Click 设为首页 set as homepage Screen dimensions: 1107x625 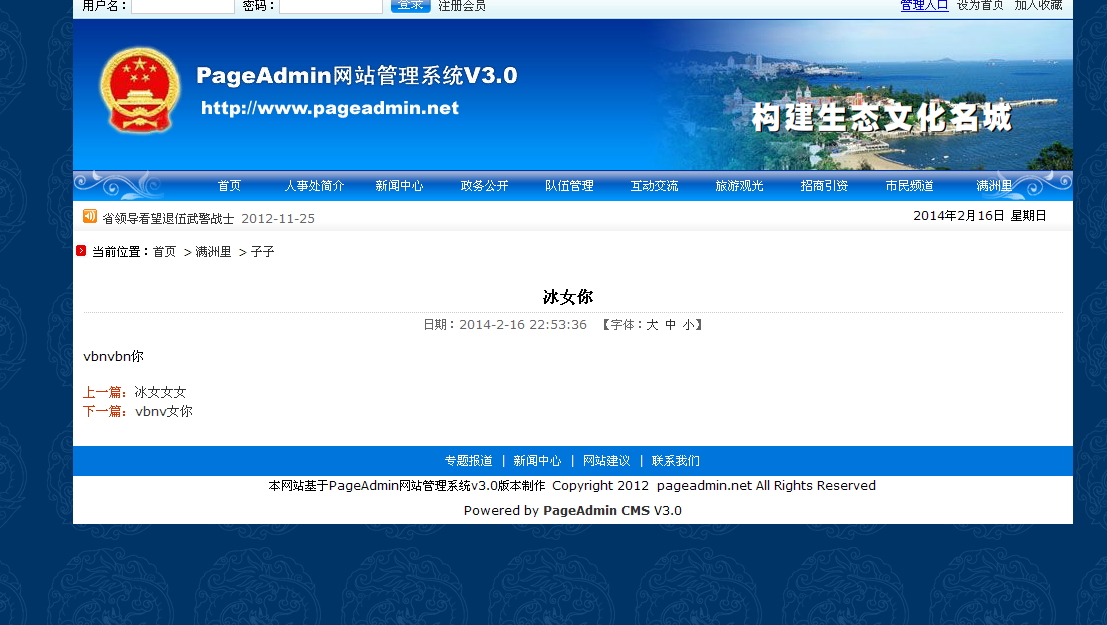[980, 5]
